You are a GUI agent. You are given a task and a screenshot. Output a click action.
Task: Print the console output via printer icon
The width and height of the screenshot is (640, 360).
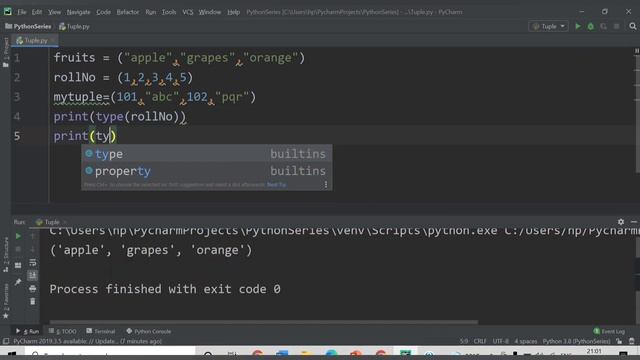pos(33,289)
